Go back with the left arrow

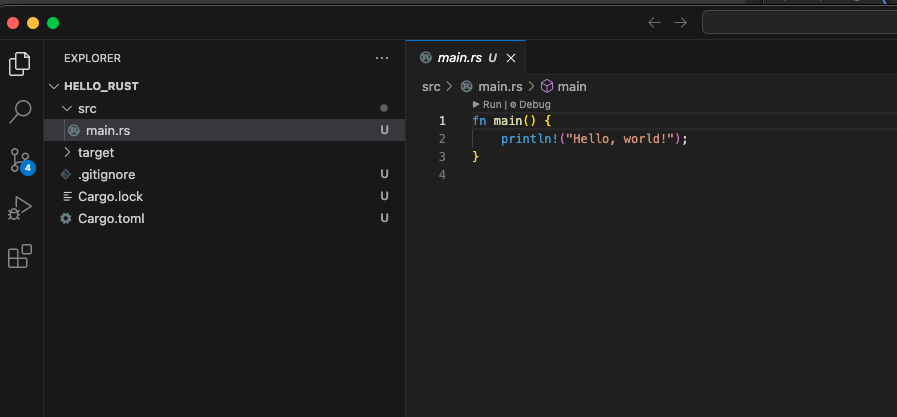point(654,23)
